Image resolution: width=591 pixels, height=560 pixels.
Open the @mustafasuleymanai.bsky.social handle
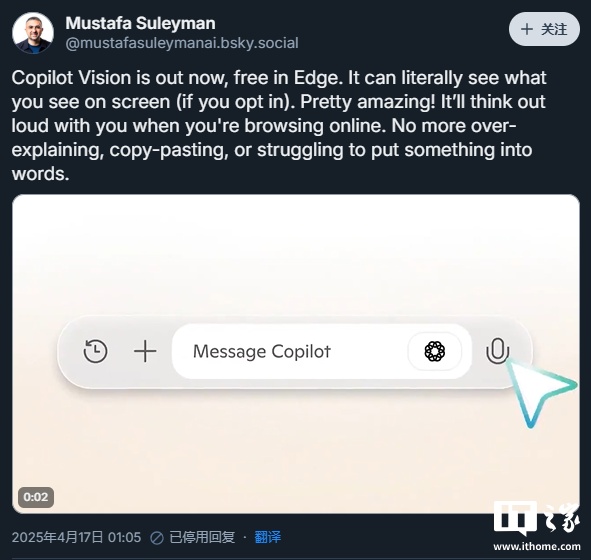(x=182, y=43)
